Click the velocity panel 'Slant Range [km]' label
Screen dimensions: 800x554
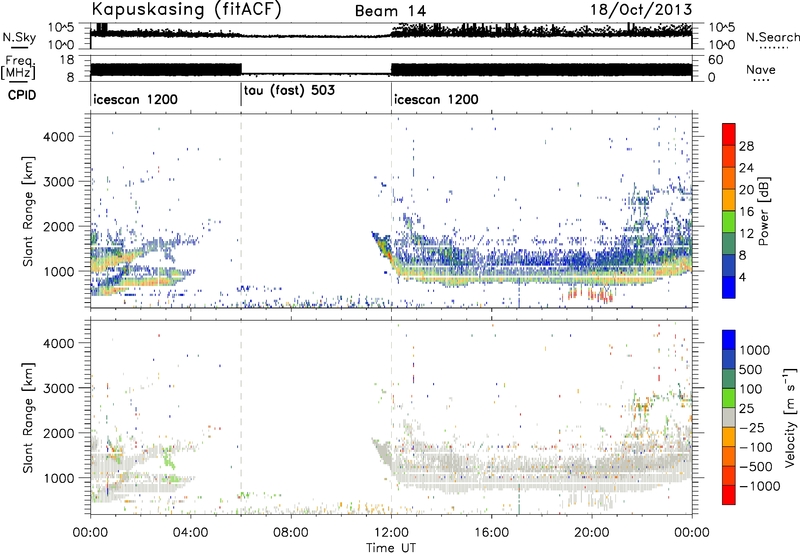pyautogui.click(x=28, y=417)
